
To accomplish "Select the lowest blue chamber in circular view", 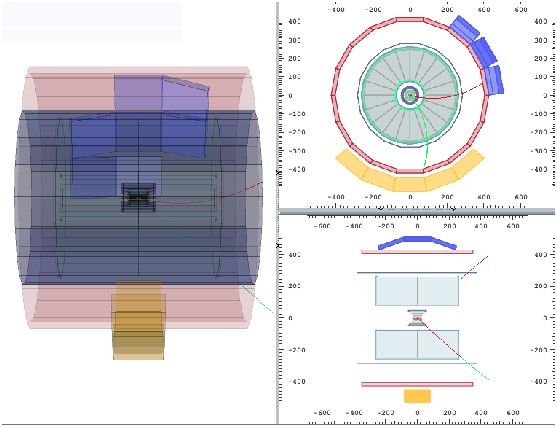I will [x=494, y=80].
